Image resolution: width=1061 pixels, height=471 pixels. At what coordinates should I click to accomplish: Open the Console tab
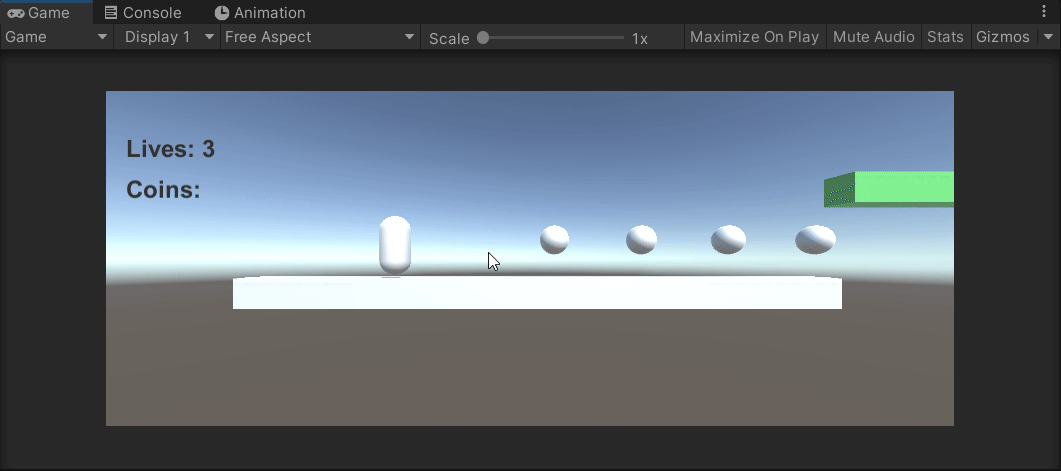[x=143, y=12]
